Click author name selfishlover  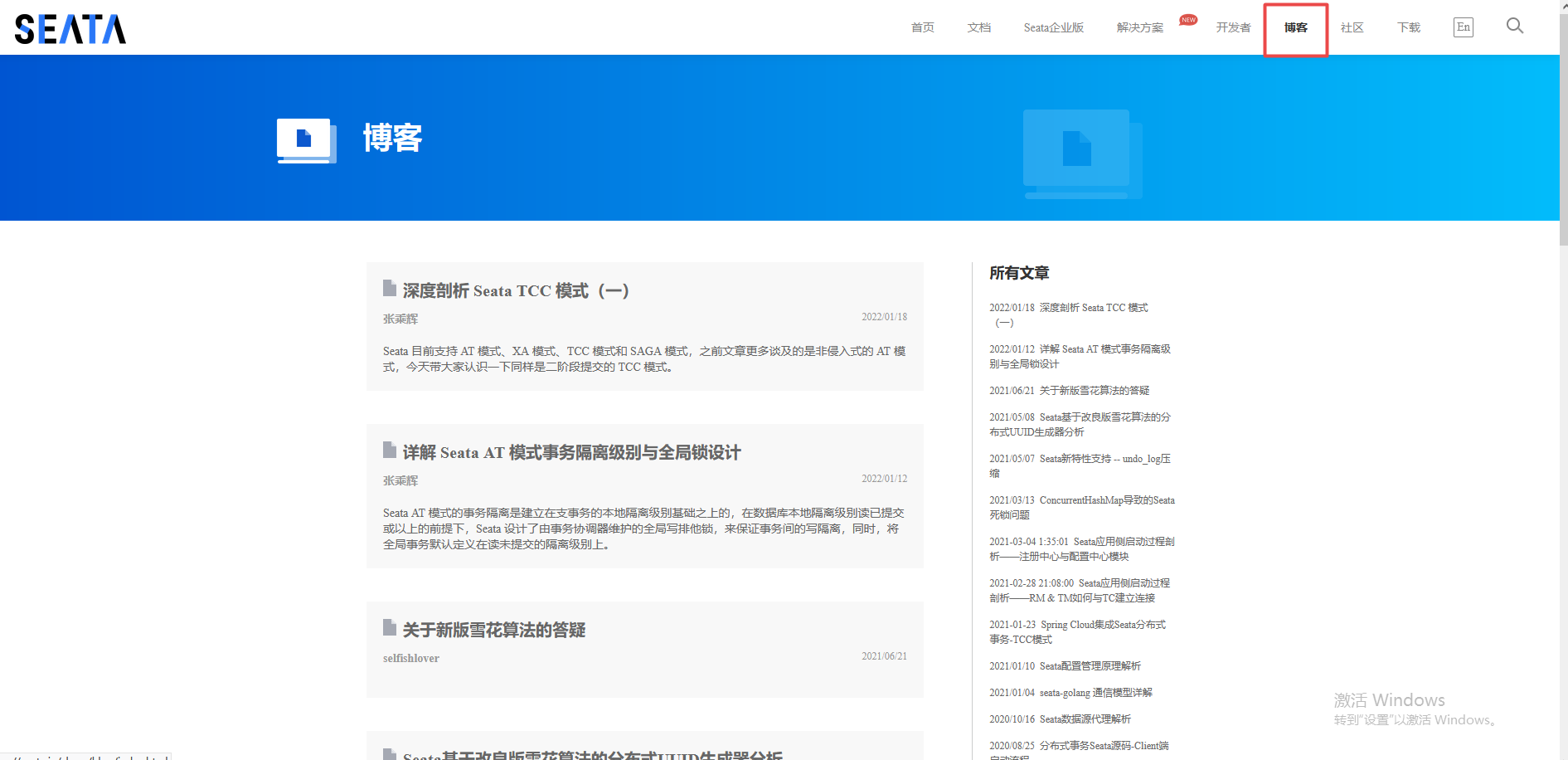tap(411, 658)
